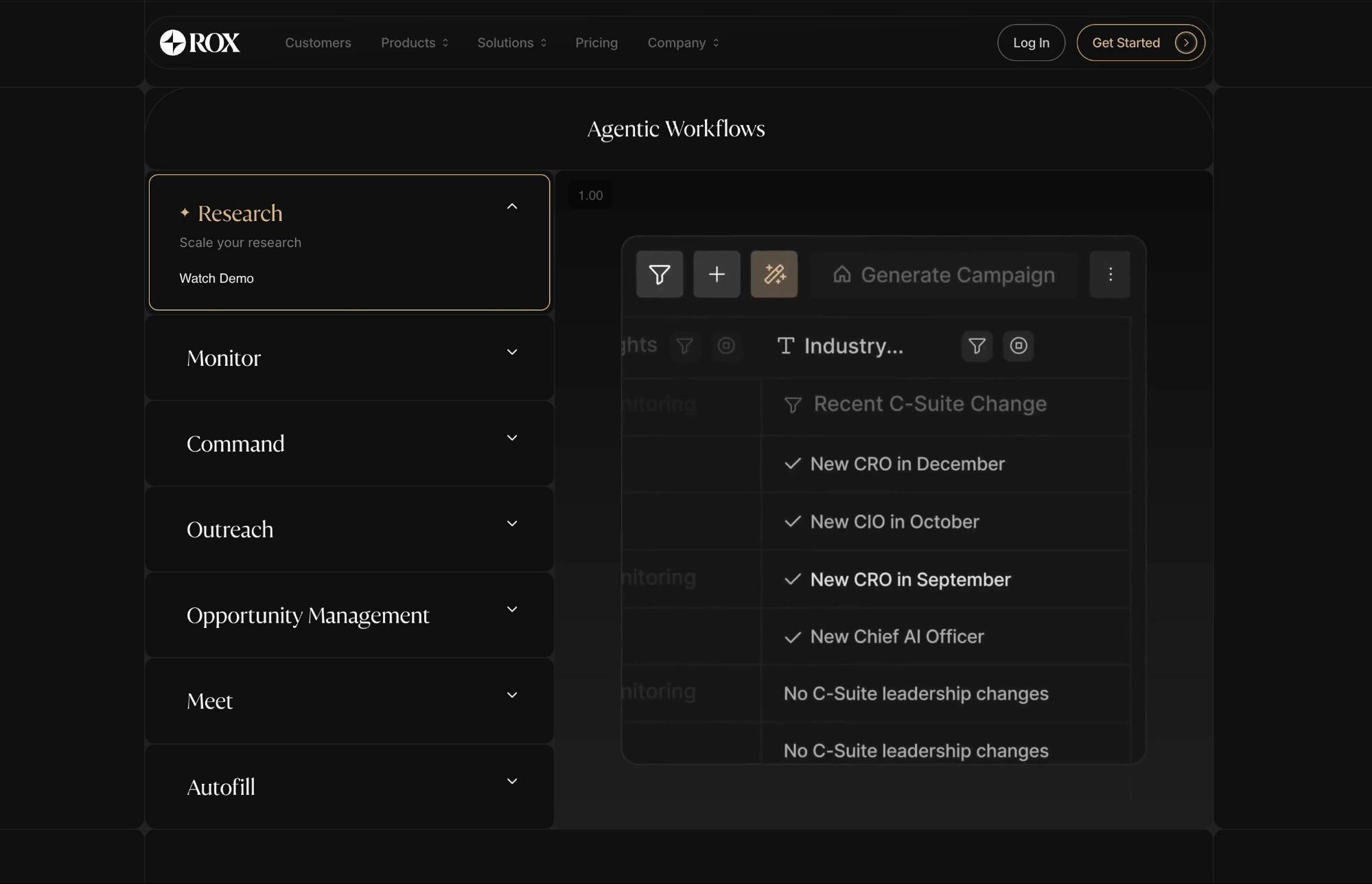Click the filter funnel toolbar icon

tap(659, 275)
